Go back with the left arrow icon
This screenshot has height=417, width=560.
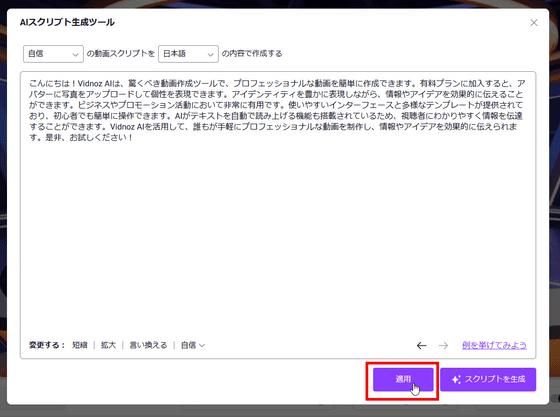[x=421, y=345]
